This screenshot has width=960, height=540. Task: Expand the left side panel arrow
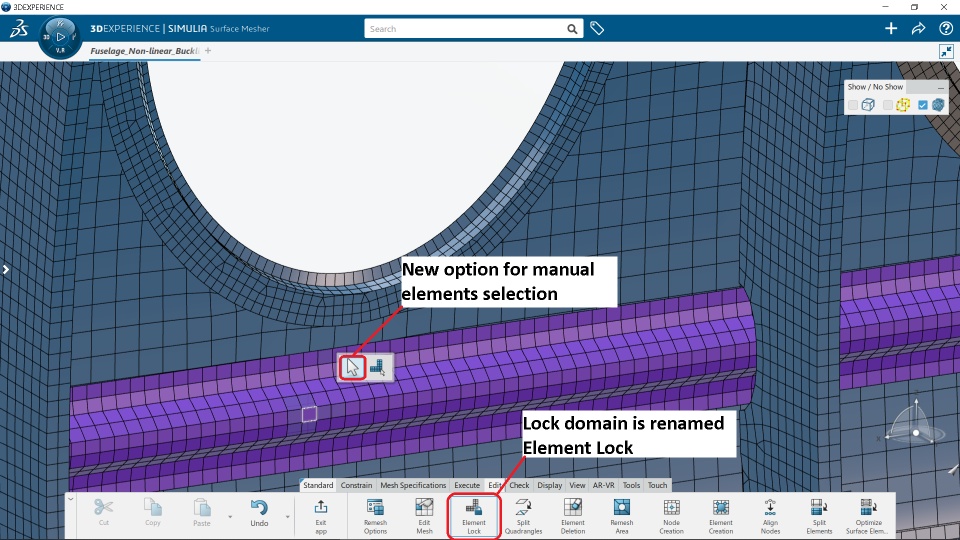(6, 269)
